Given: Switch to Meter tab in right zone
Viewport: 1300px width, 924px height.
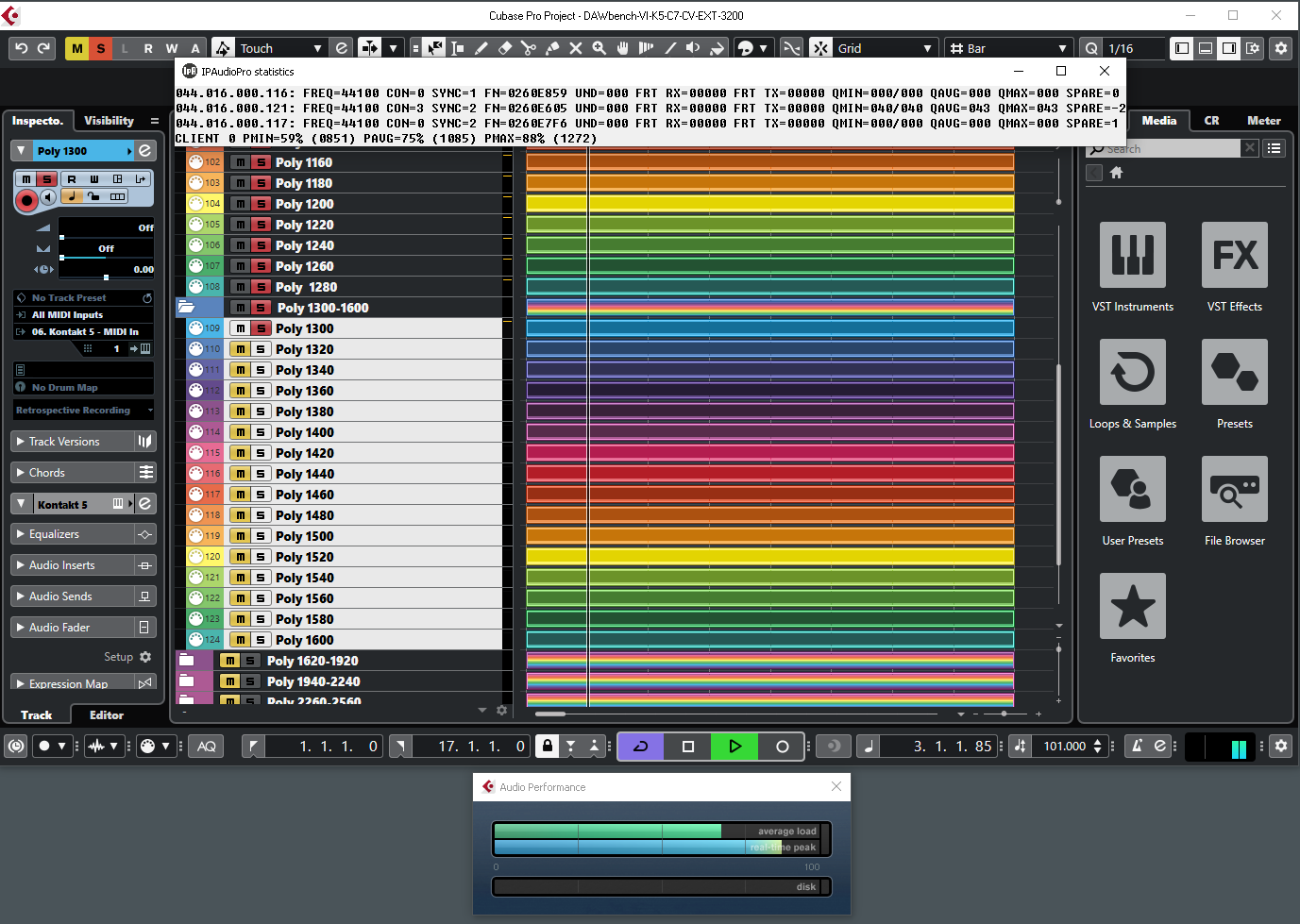Looking at the screenshot, I should 1264,121.
